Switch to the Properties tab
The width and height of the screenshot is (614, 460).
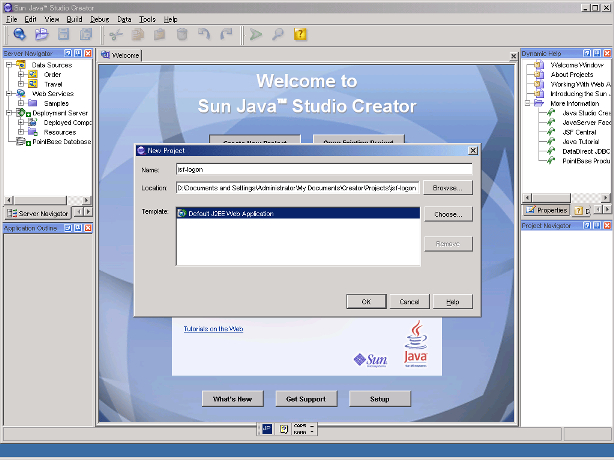click(x=547, y=210)
